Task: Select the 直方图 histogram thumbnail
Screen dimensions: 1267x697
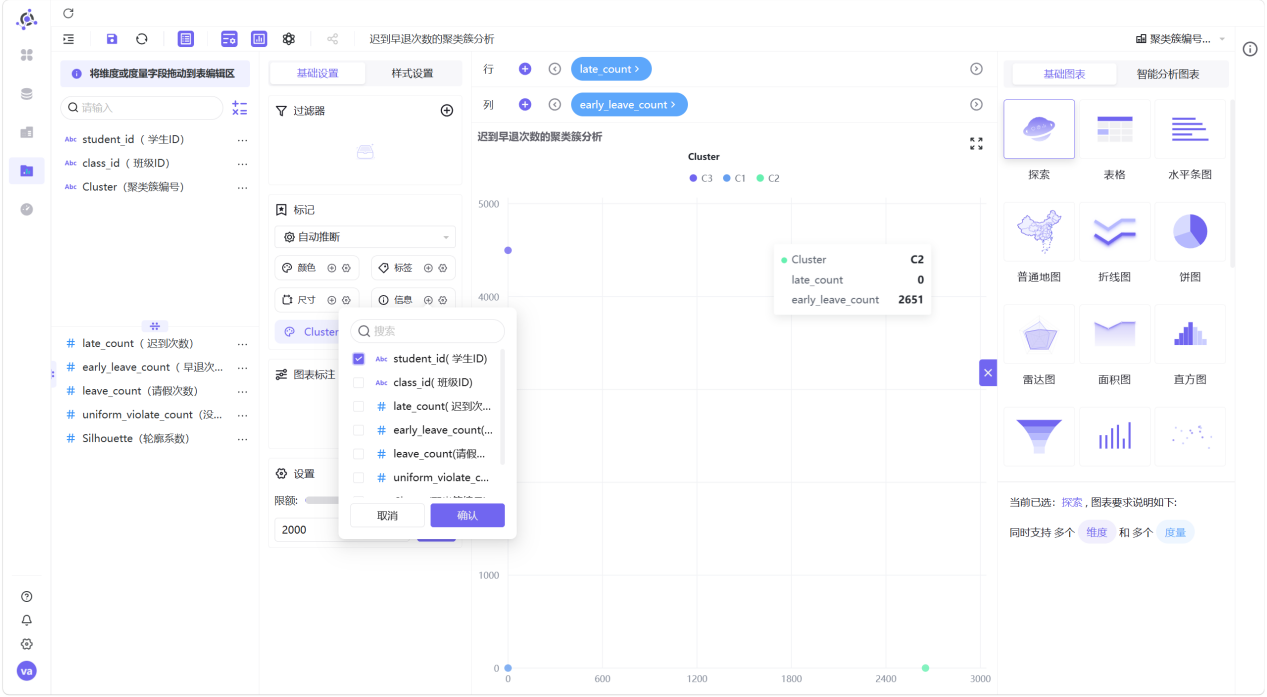Action: pos(1190,335)
